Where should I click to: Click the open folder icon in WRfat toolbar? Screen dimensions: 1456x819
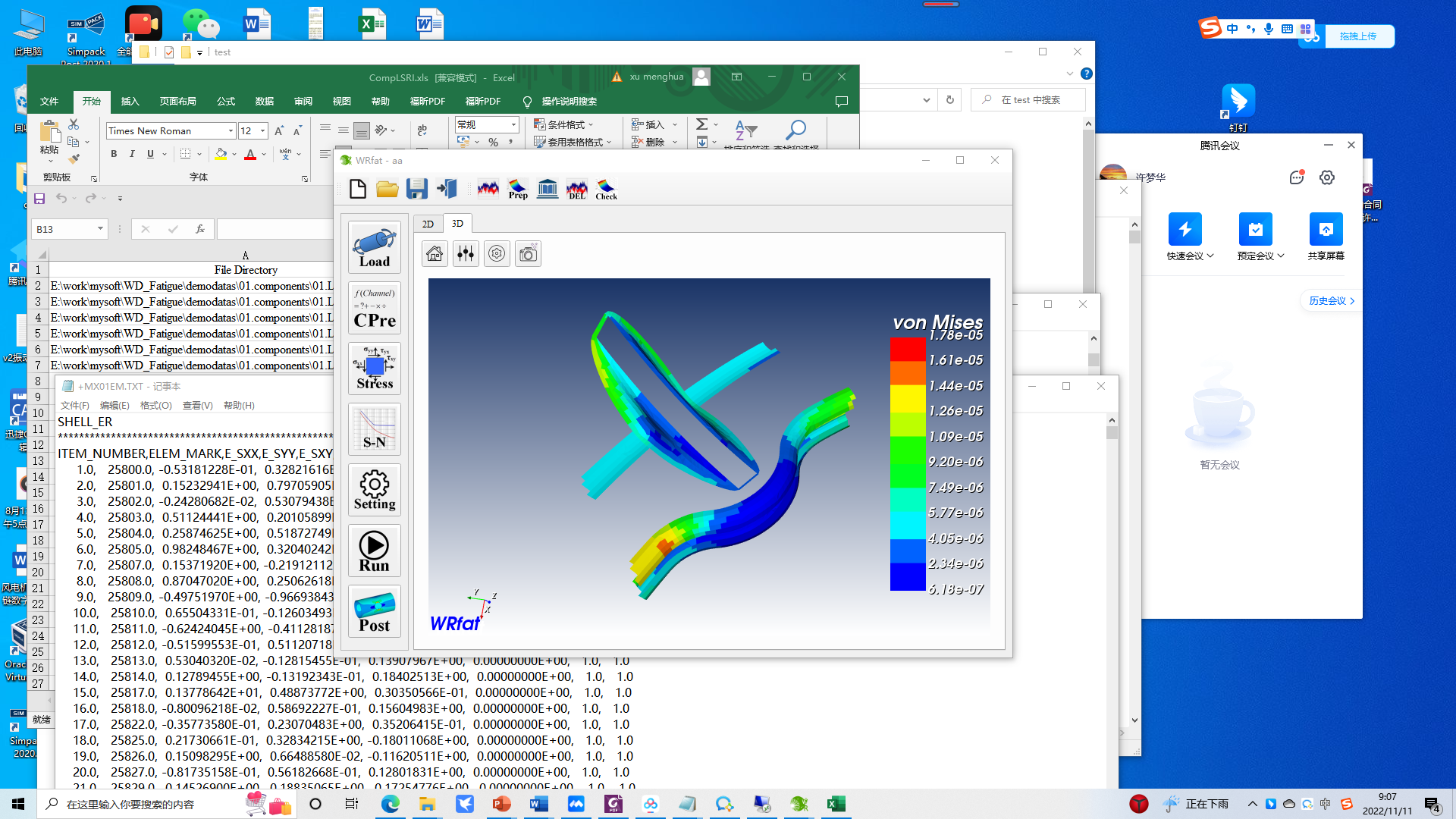[x=388, y=189]
